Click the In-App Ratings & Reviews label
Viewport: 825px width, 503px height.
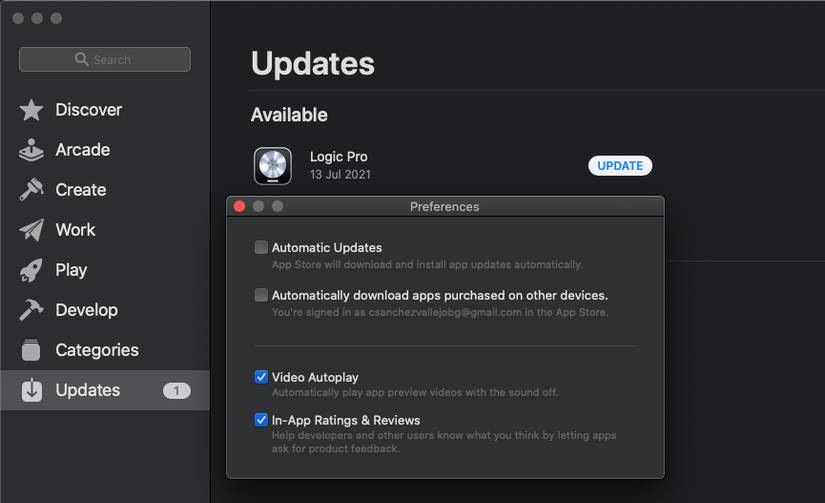tap(346, 420)
